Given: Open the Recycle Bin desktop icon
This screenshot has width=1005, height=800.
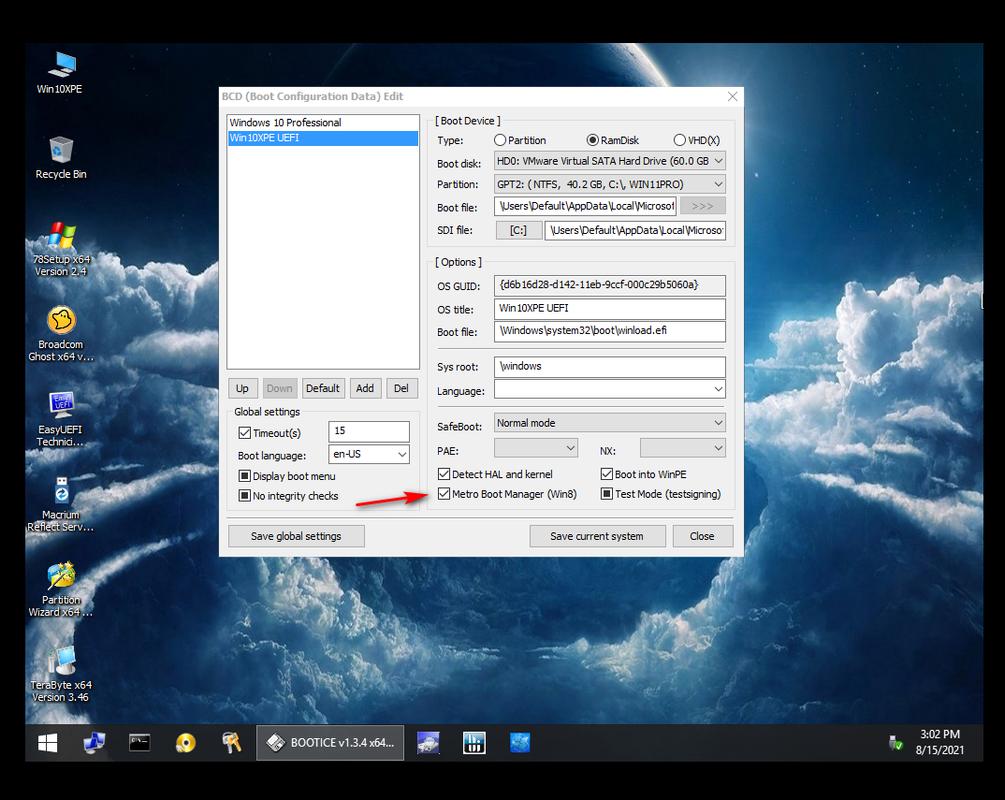Looking at the screenshot, I should pyautogui.click(x=61, y=158).
